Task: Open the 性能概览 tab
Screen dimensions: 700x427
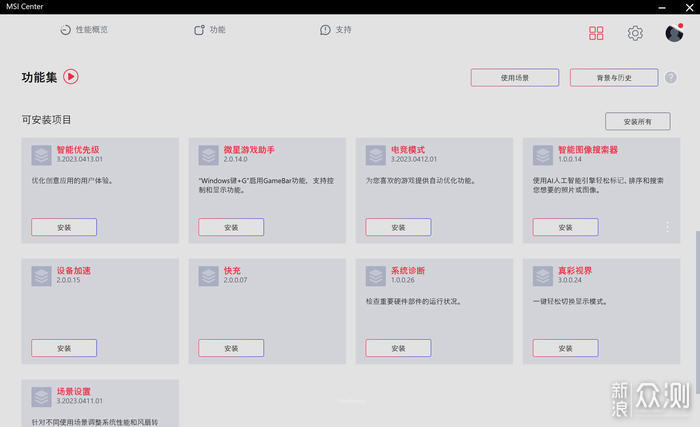Action: tap(84, 30)
